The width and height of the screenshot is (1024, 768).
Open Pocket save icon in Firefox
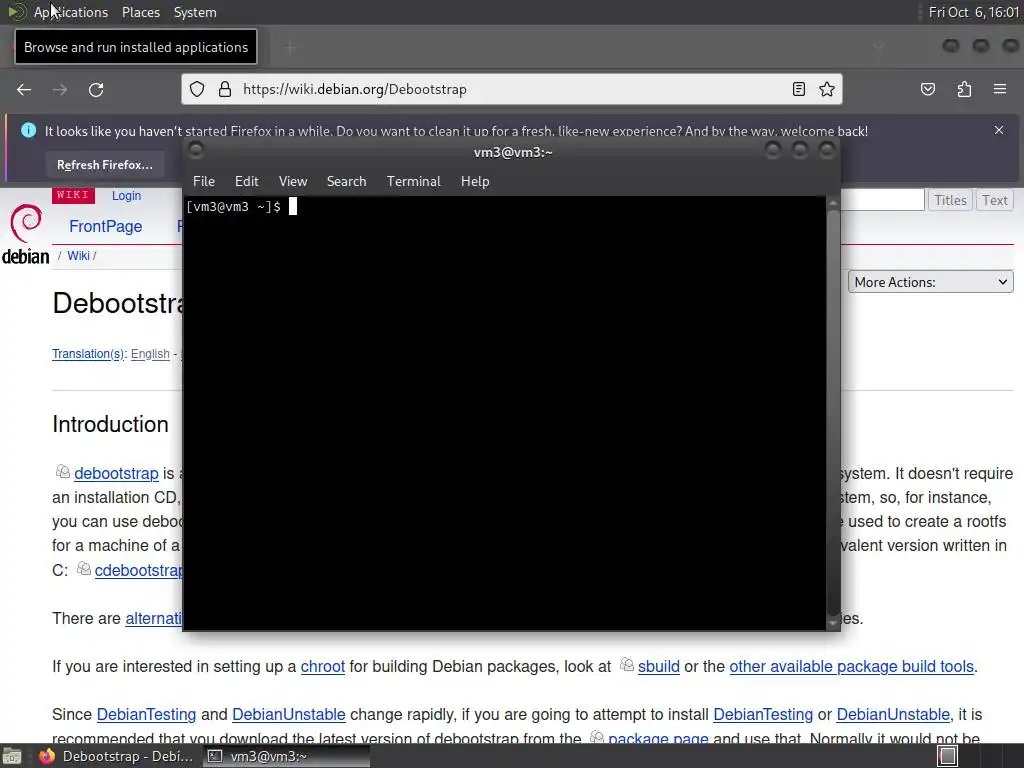(x=927, y=89)
